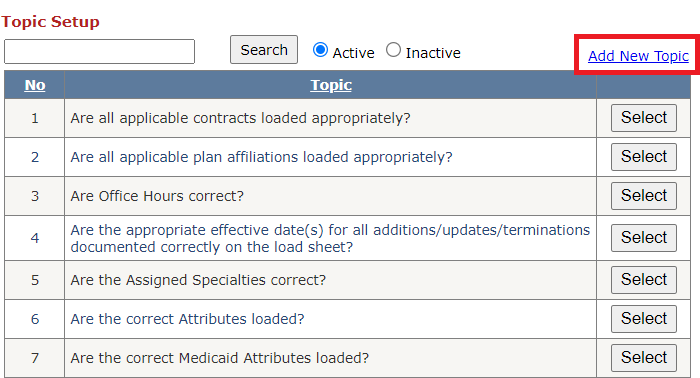This screenshot has width=700, height=378.
Task: Focus the topic search text field
Action: pos(100,51)
